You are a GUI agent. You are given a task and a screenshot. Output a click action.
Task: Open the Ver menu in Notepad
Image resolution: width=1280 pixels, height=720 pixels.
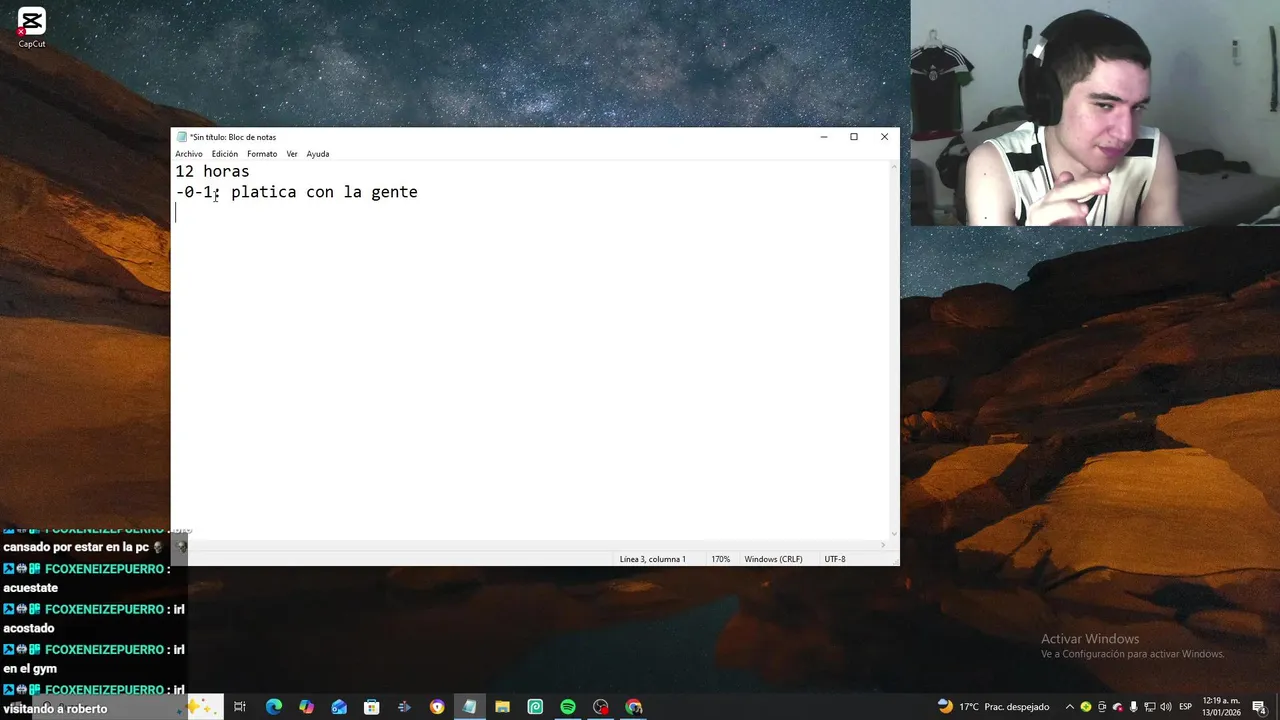point(292,154)
